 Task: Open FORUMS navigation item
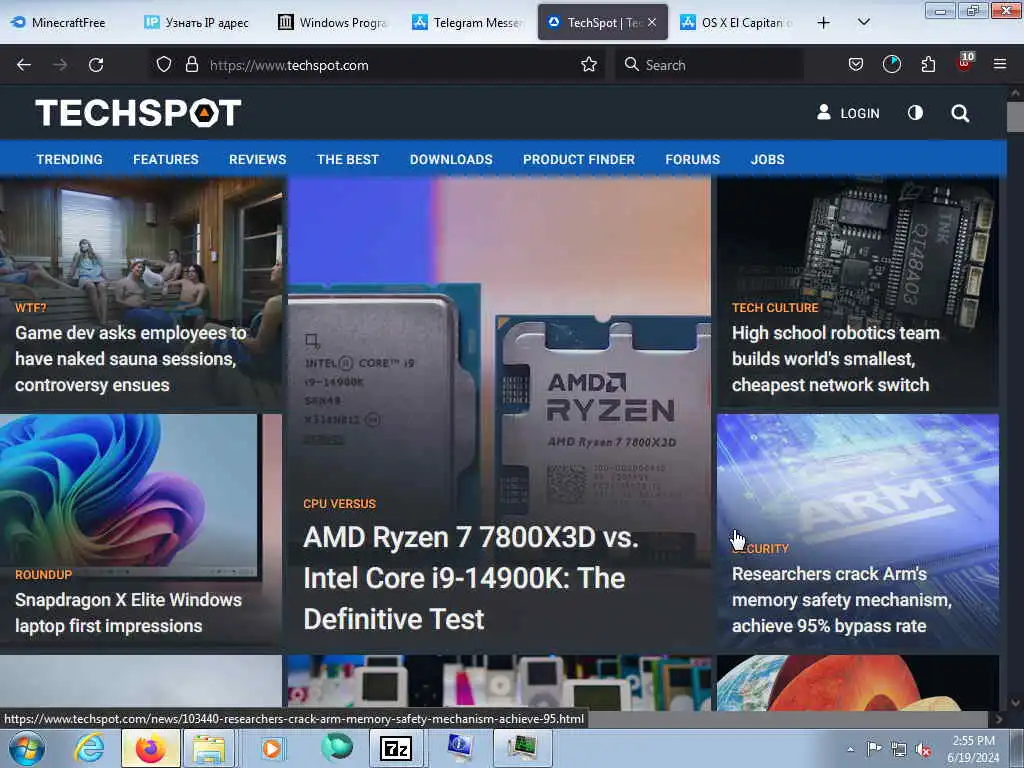(693, 159)
